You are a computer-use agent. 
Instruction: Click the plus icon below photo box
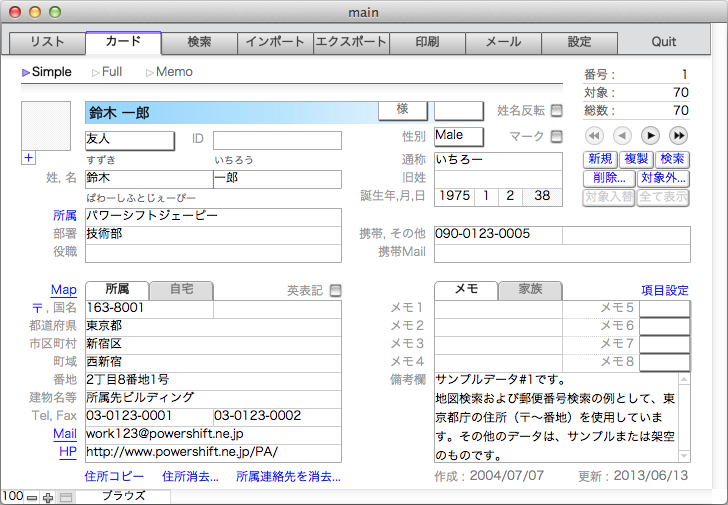pyautogui.click(x=28, y=157)
